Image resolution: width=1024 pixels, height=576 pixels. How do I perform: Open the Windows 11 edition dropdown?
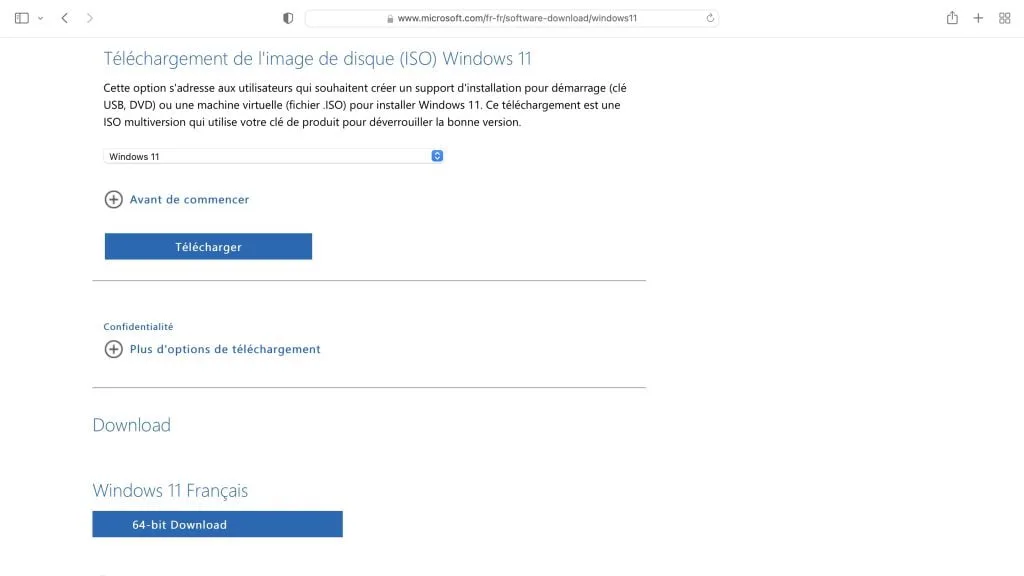coord(273,156)
